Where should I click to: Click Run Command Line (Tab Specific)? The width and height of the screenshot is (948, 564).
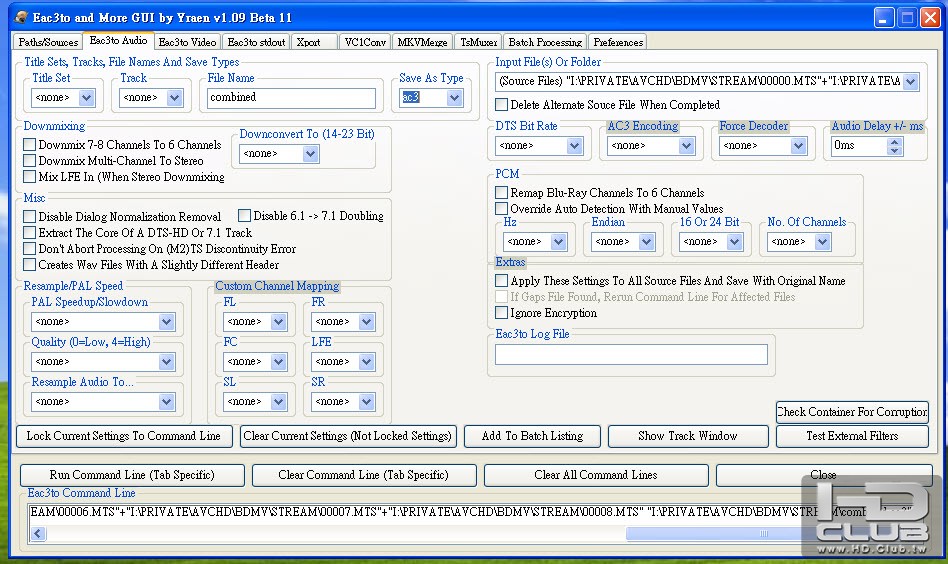(132, 475)
